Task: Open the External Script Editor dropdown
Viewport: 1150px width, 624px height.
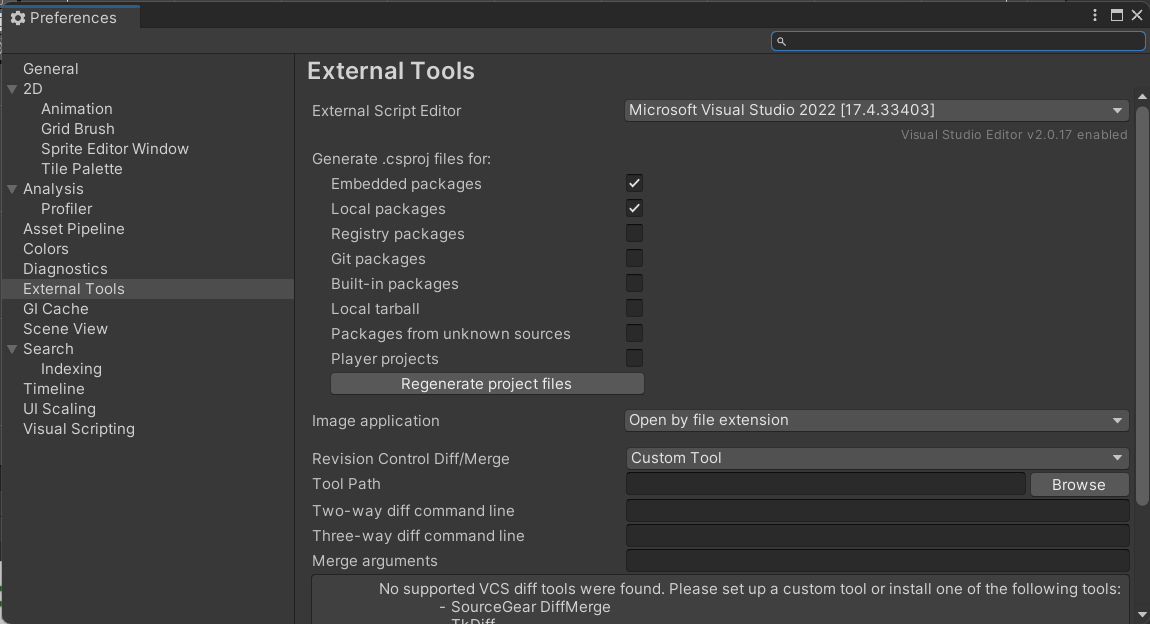Action: [x=876, y=110]
